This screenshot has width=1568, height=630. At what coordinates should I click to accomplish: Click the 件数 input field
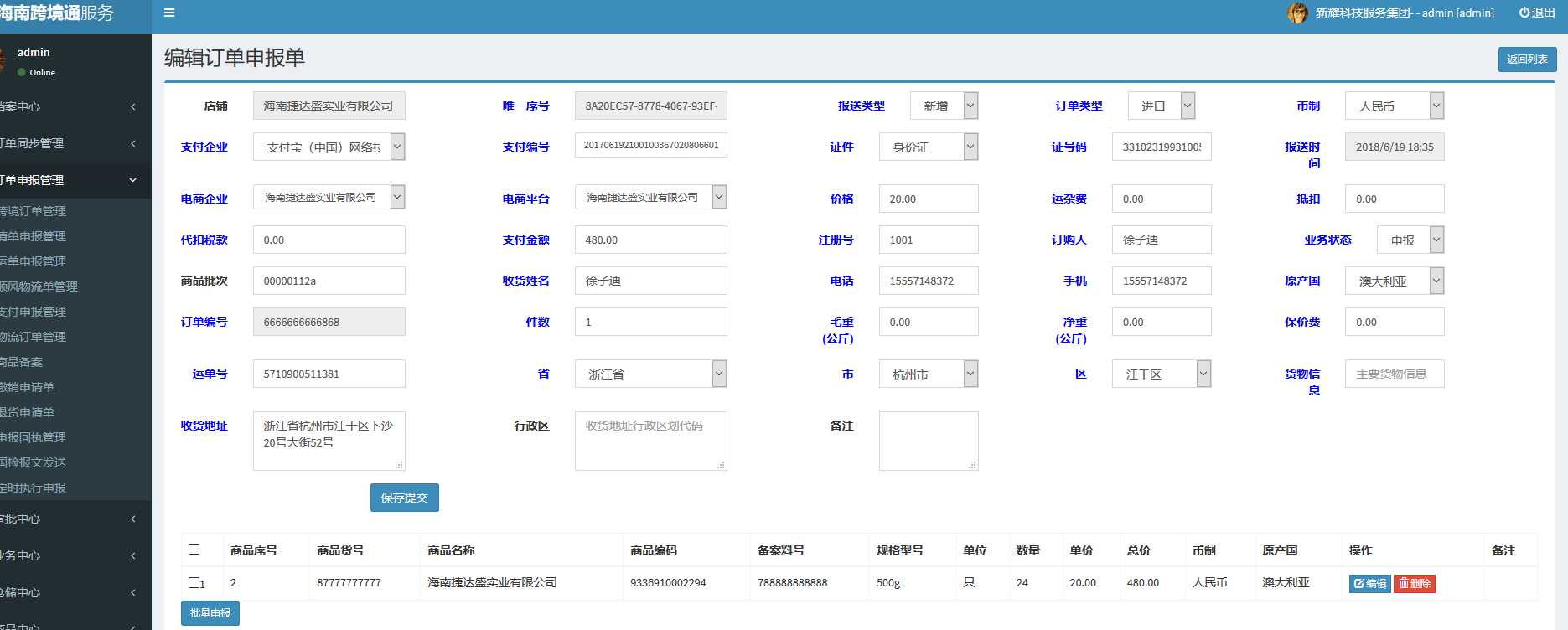[651, 322]
